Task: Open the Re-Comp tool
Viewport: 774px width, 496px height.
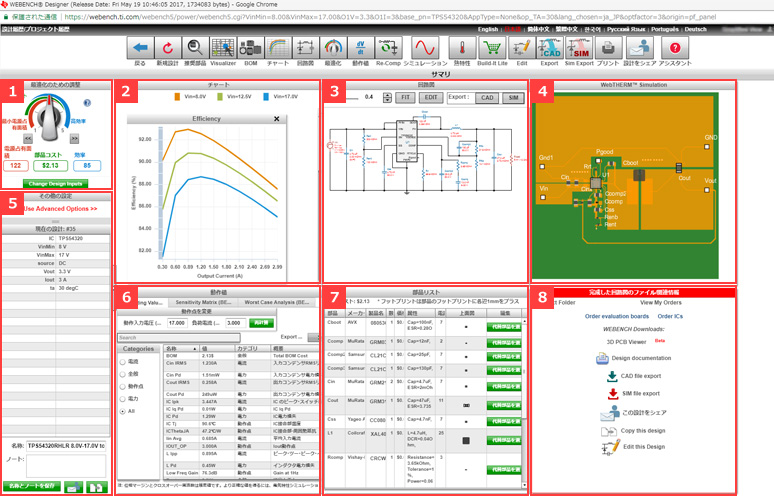Action: click(x=388, y=48)
